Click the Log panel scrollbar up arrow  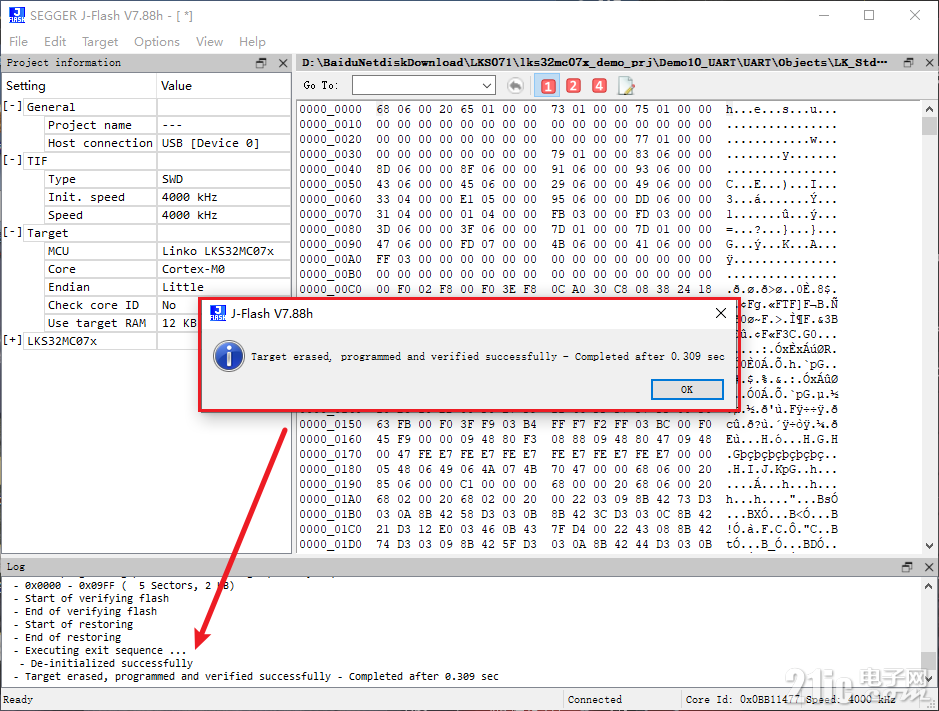click(x=929, y=585)
